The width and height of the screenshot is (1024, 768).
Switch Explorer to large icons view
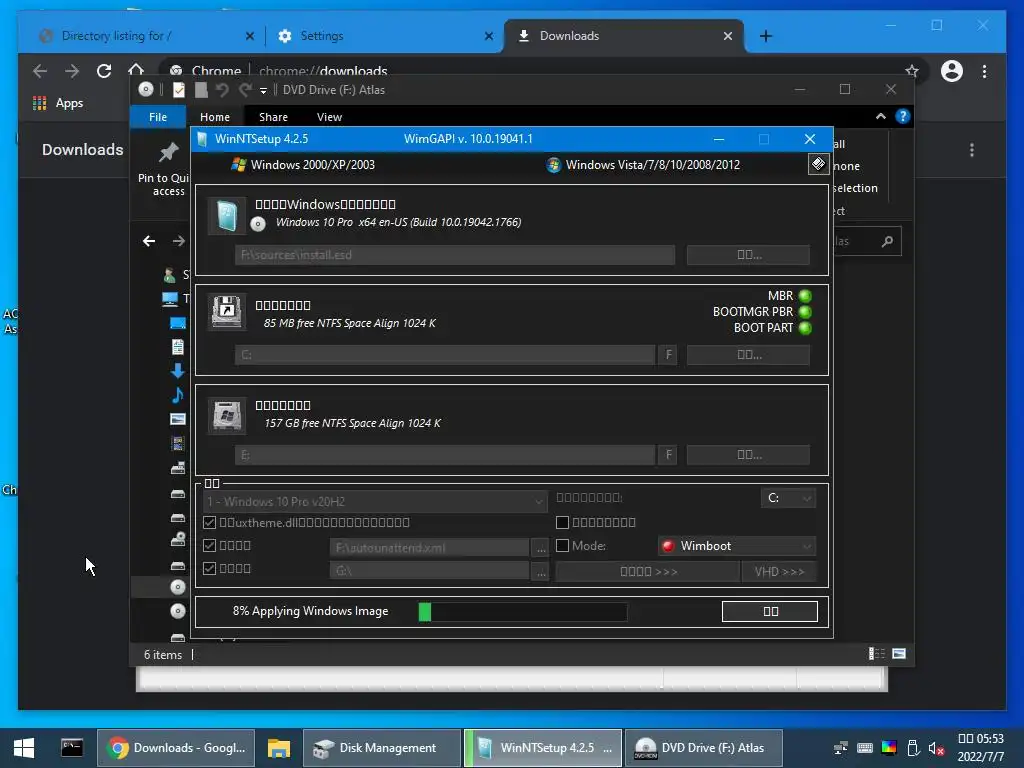[899, 654]
